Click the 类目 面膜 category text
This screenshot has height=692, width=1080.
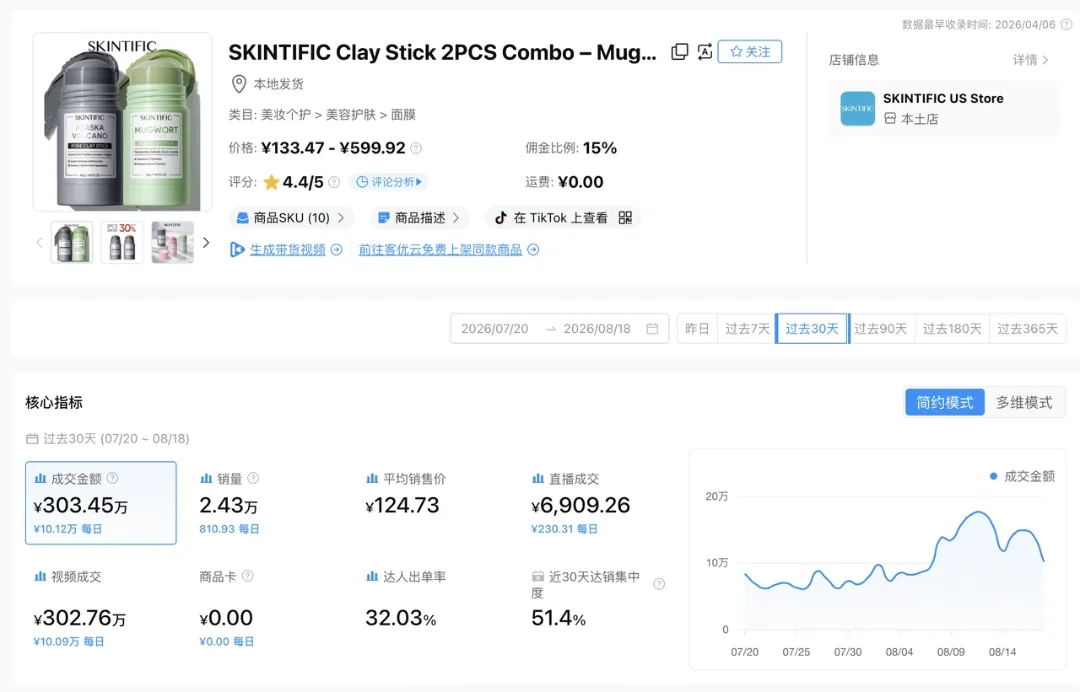(x=403, y=114)
